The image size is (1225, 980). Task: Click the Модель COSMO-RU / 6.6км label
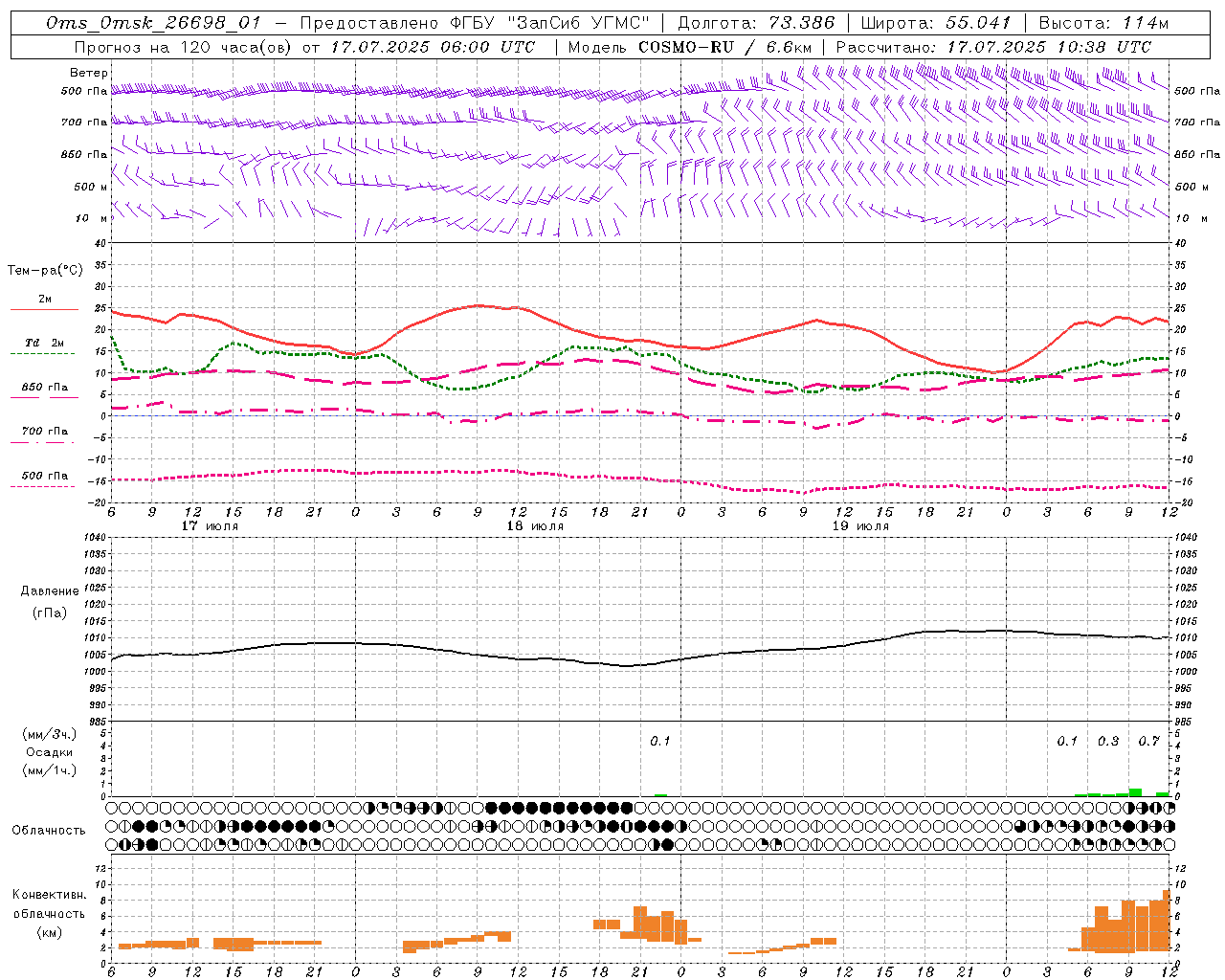690,47
